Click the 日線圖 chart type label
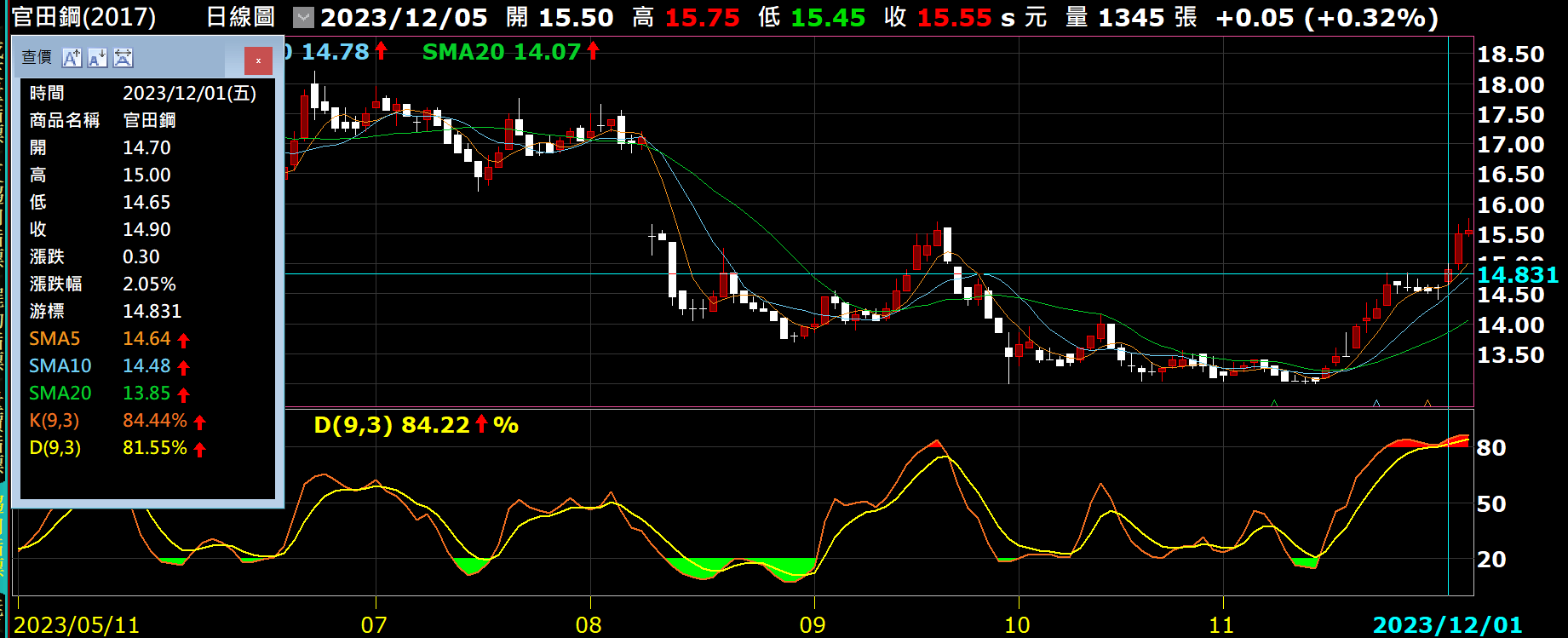This screenshot has height=638, width=1568. [x=241, y=17]
